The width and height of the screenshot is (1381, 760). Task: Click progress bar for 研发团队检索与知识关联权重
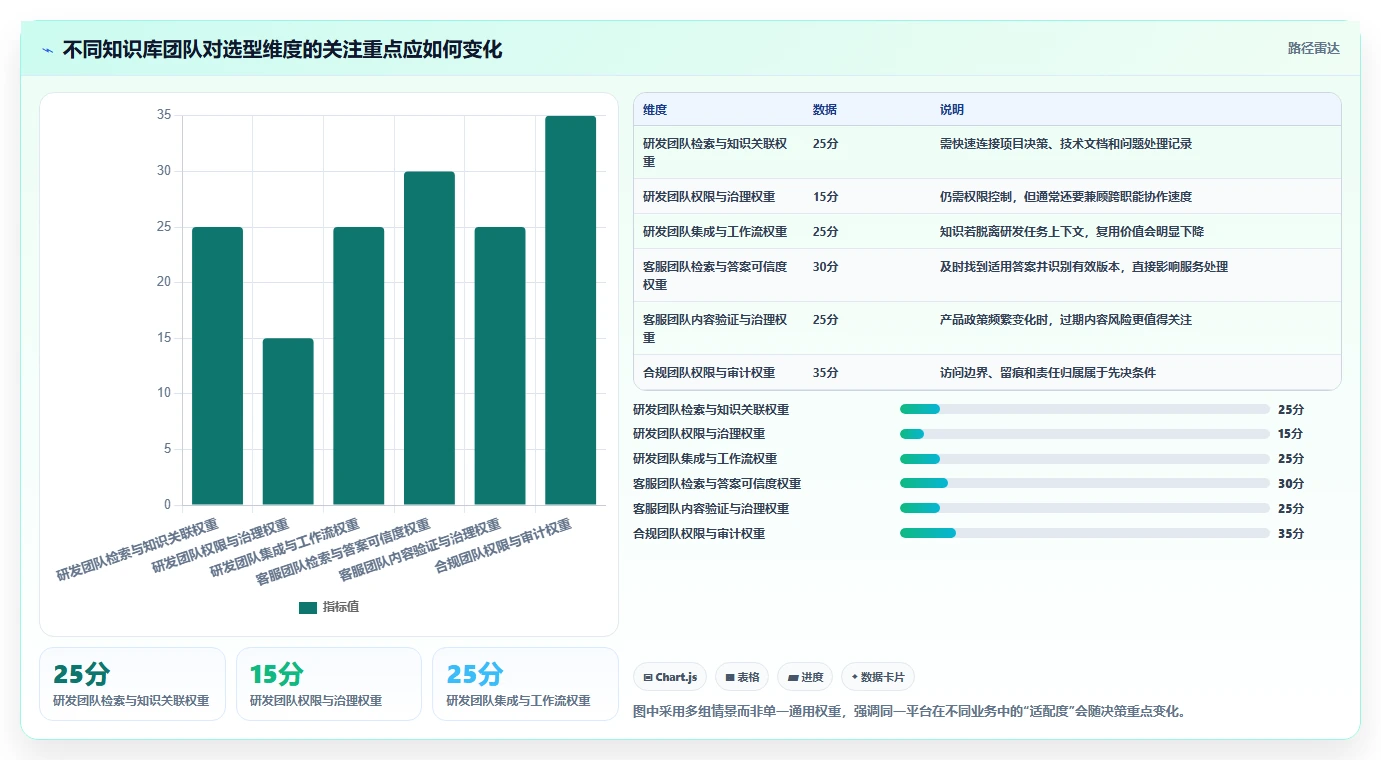(1085, 409)
